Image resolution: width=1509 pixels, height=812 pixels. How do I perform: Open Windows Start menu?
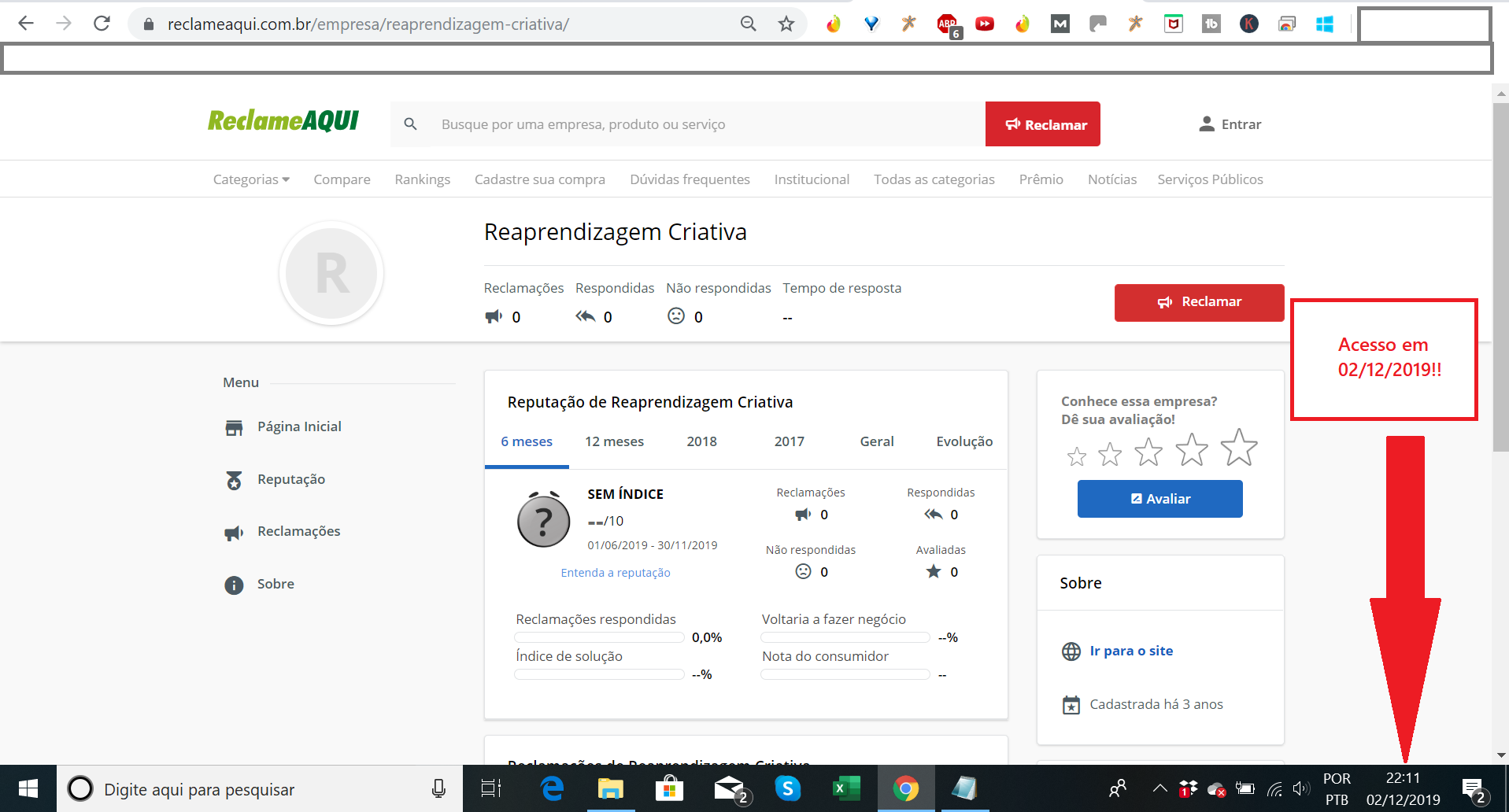point(28,788)
